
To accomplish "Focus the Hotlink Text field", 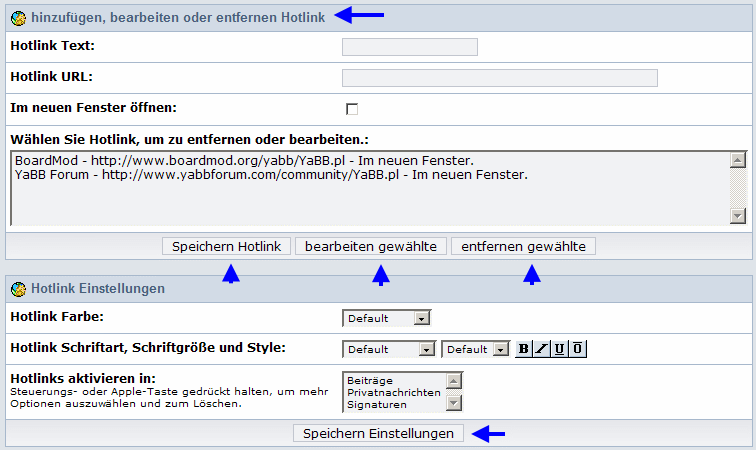I will (x=409, y=47).
